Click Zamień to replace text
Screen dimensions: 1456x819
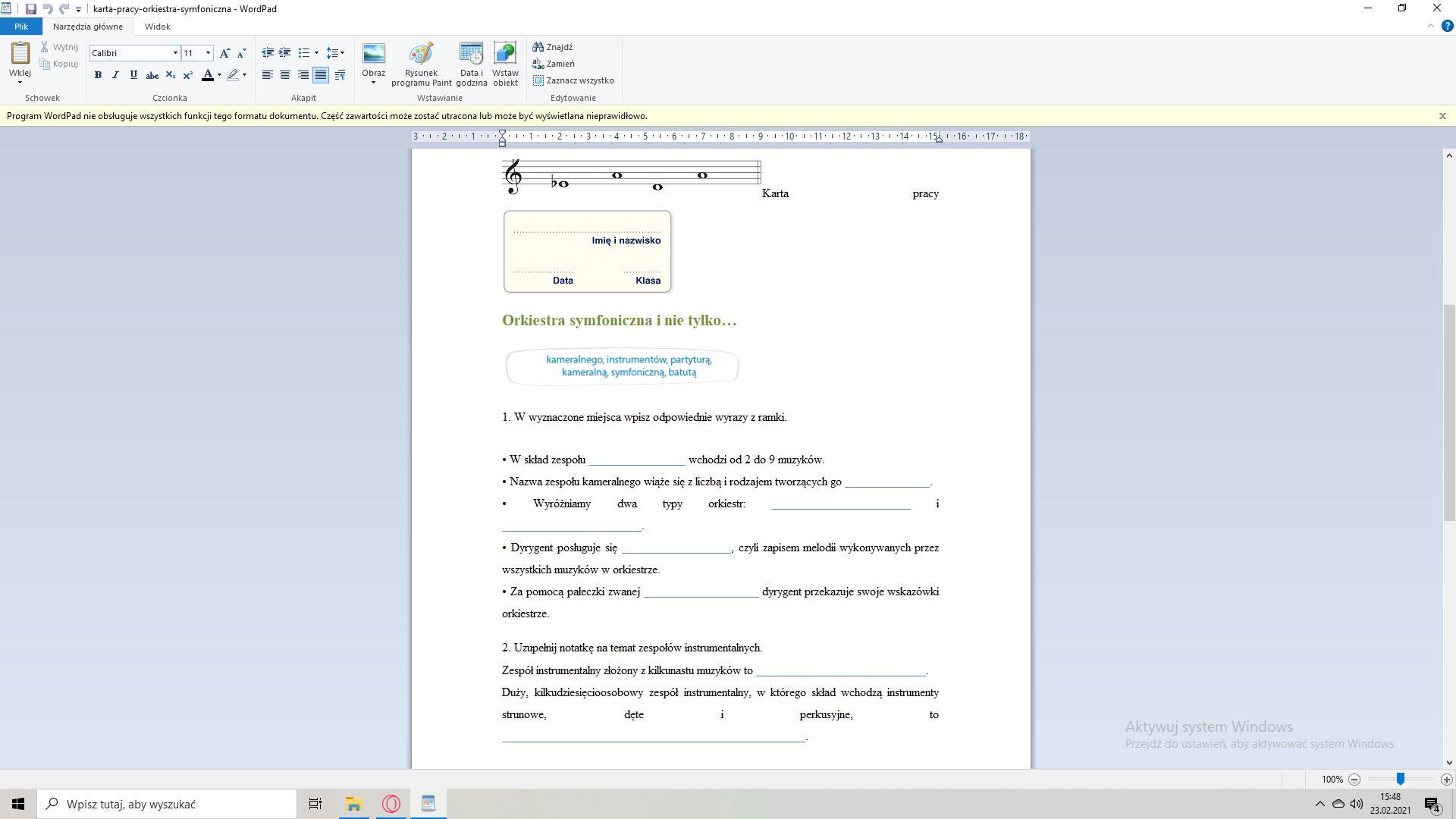(554, 64)
